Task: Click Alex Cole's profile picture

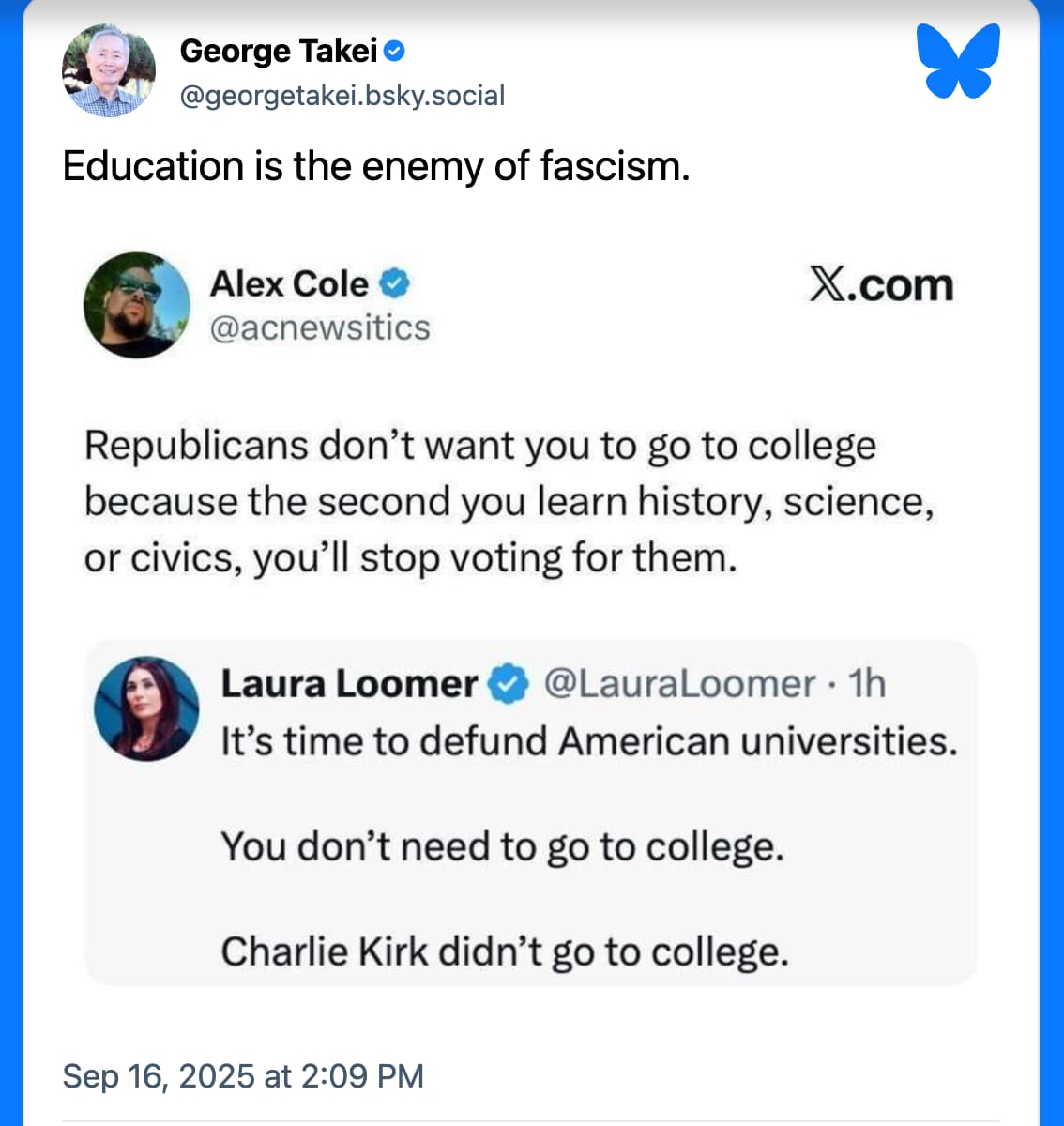Action: [x=137, y=305]
